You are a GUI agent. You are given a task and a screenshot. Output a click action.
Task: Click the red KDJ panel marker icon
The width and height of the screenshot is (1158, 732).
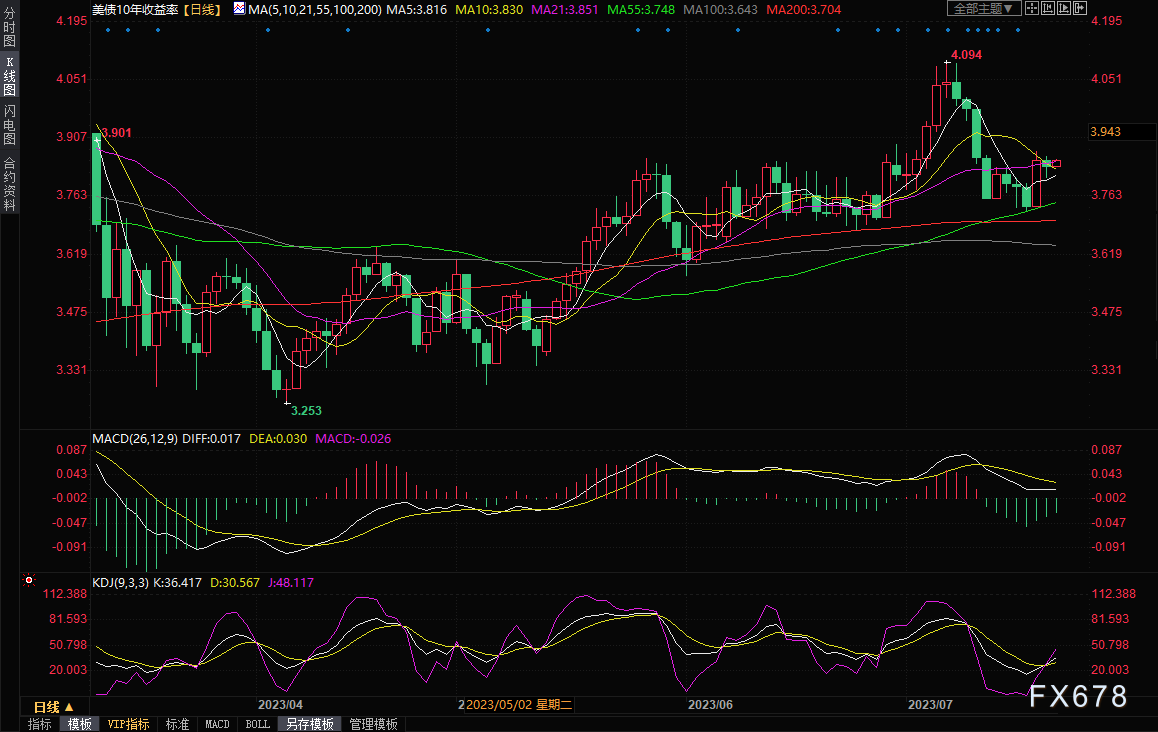pos(29,581)
